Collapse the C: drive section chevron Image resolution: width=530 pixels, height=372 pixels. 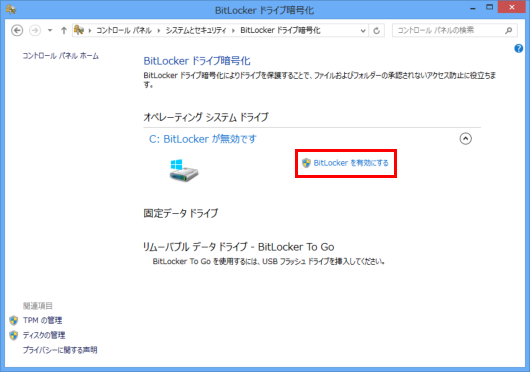465,139
